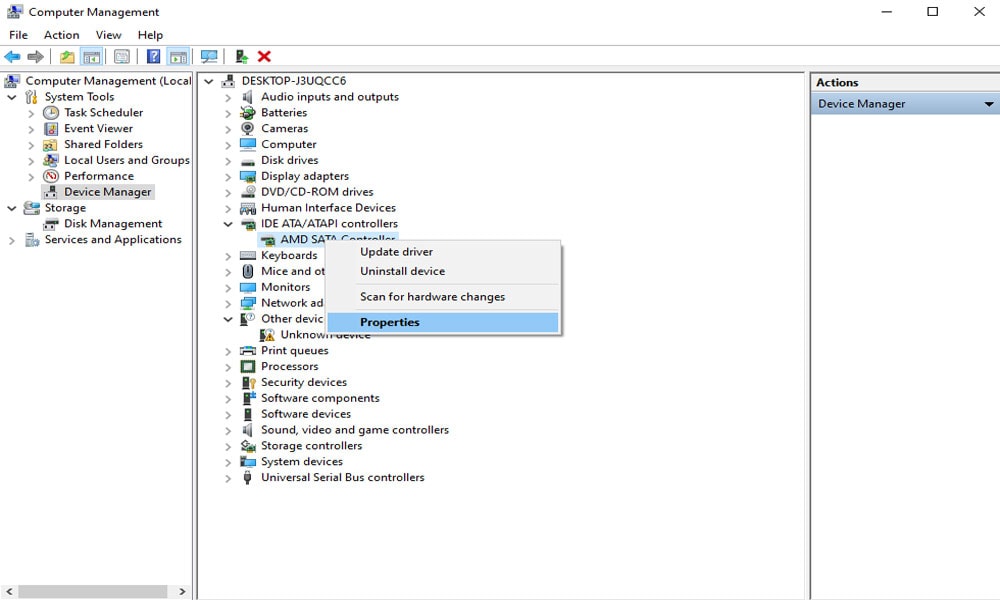The width and height of the screenshot is (1000, 600).
Task: Click the Actions pane header
Action: (x=905, y=82)
